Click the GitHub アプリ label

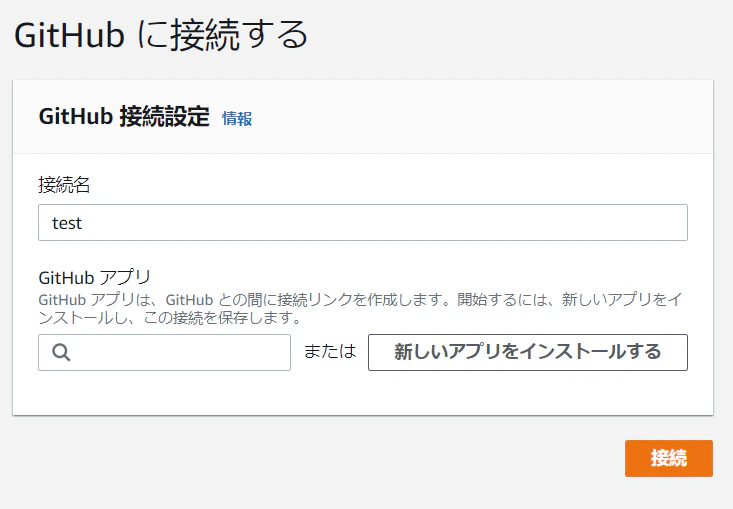pyautogui.click(x=94, y=278)
